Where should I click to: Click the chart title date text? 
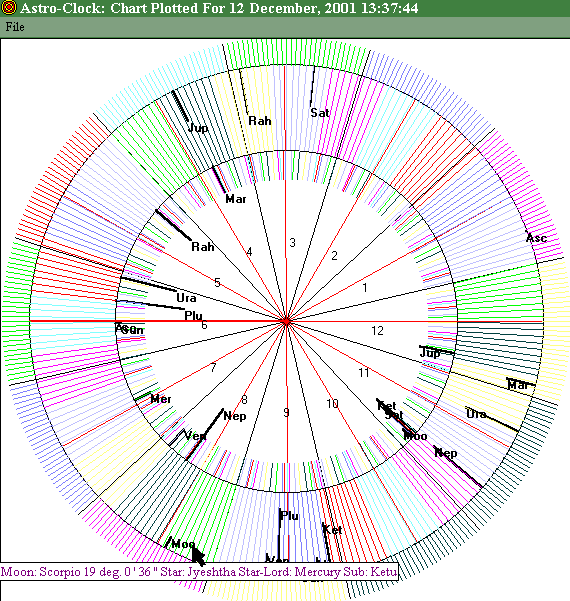pos(324,8)
